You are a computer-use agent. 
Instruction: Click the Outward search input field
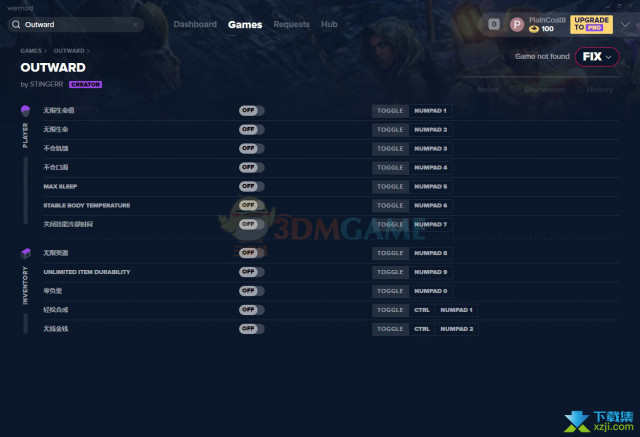click(76, 24)
